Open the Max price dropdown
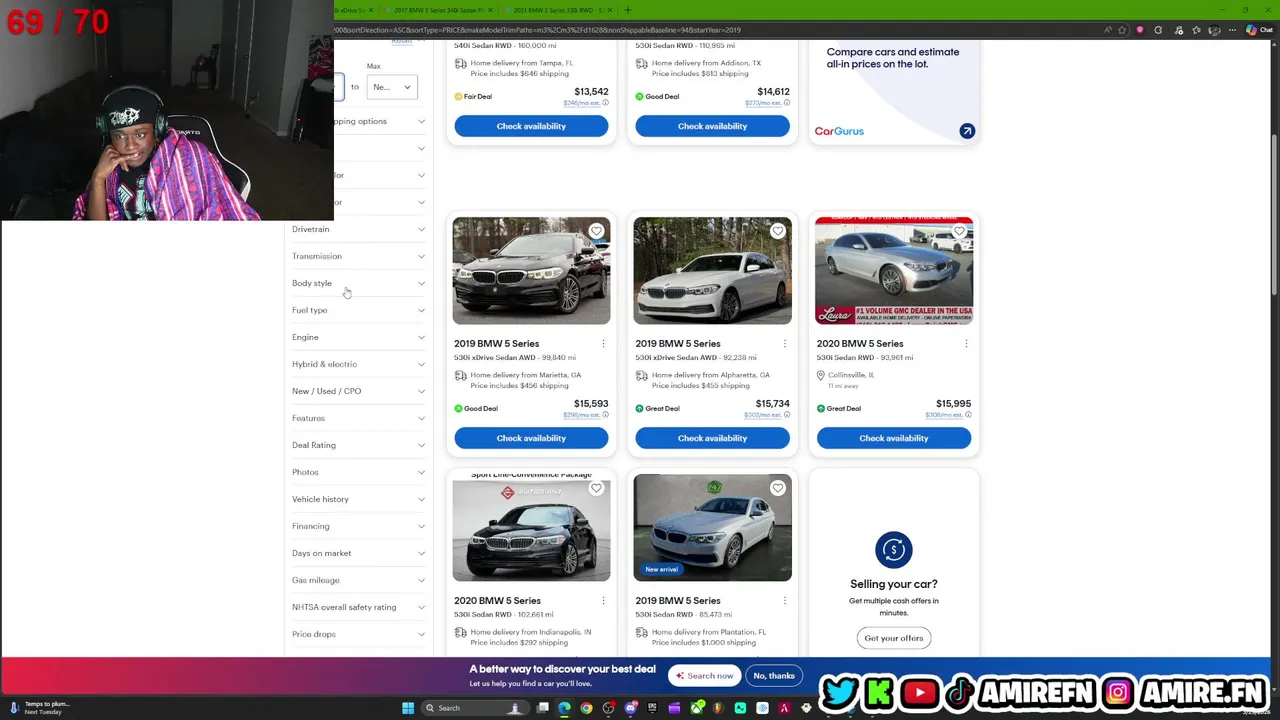The width and height of the screenshot is (1280, 720). coord(391,87)
